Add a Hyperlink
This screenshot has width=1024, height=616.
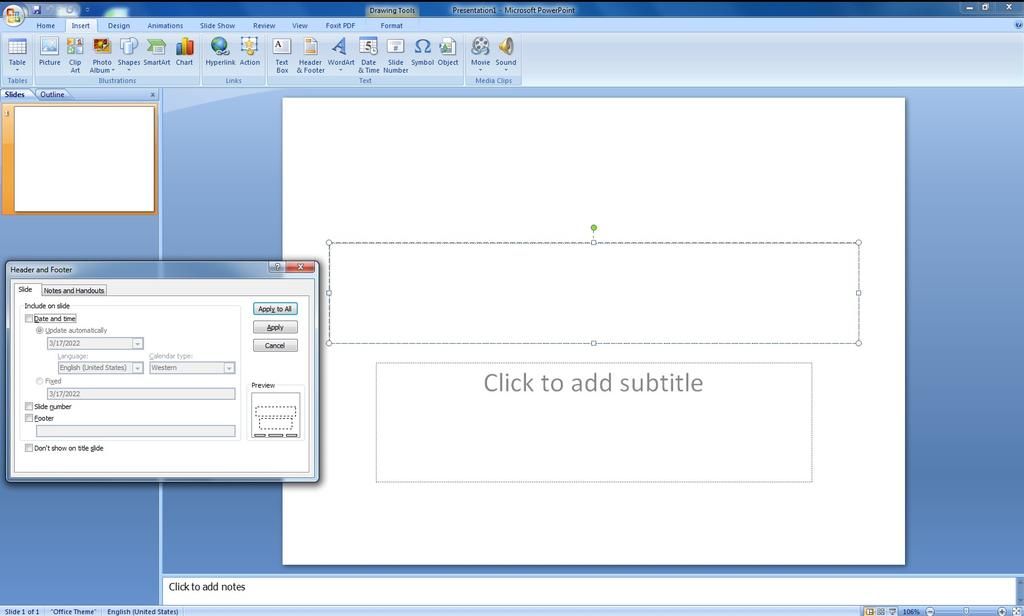pyautogui.click(x=220, y=52)
